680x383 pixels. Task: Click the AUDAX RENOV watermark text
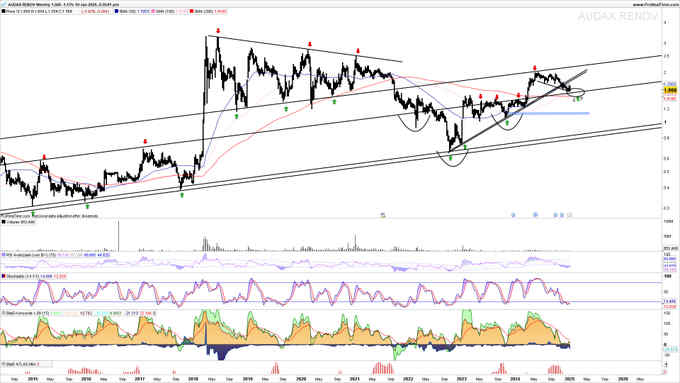click(x=618, y=17)
